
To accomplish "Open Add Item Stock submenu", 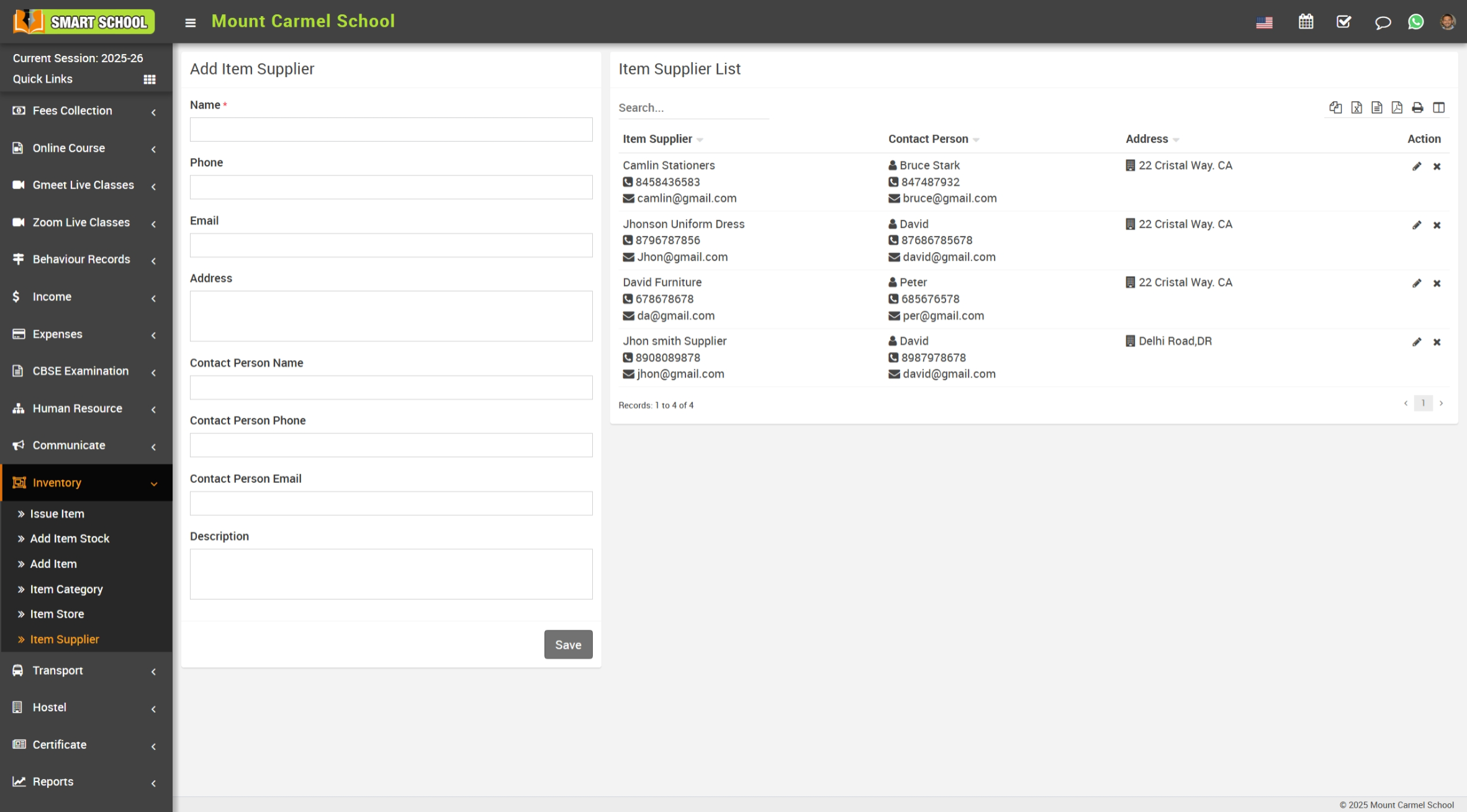I will tap(70, 539).
